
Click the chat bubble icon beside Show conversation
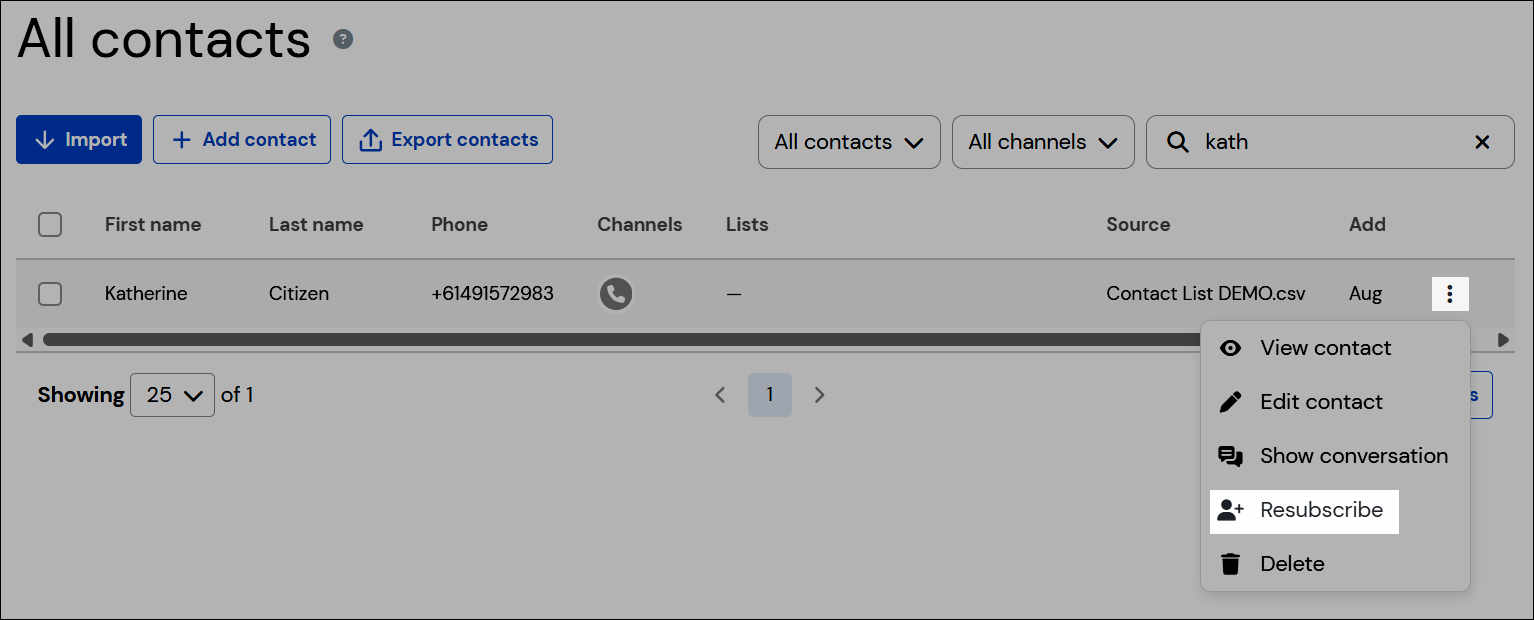coord(1230,455)
